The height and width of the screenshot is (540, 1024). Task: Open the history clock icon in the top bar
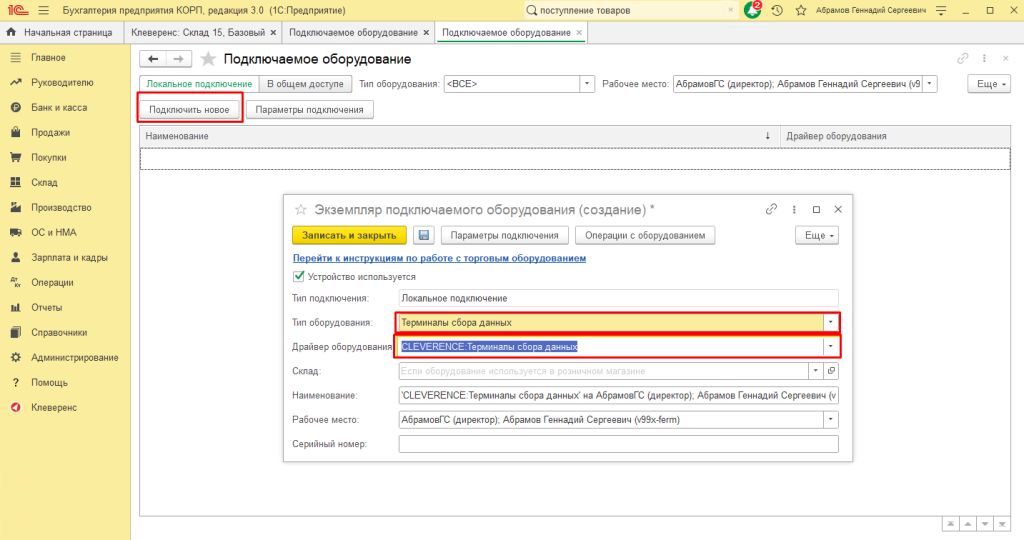776,10
